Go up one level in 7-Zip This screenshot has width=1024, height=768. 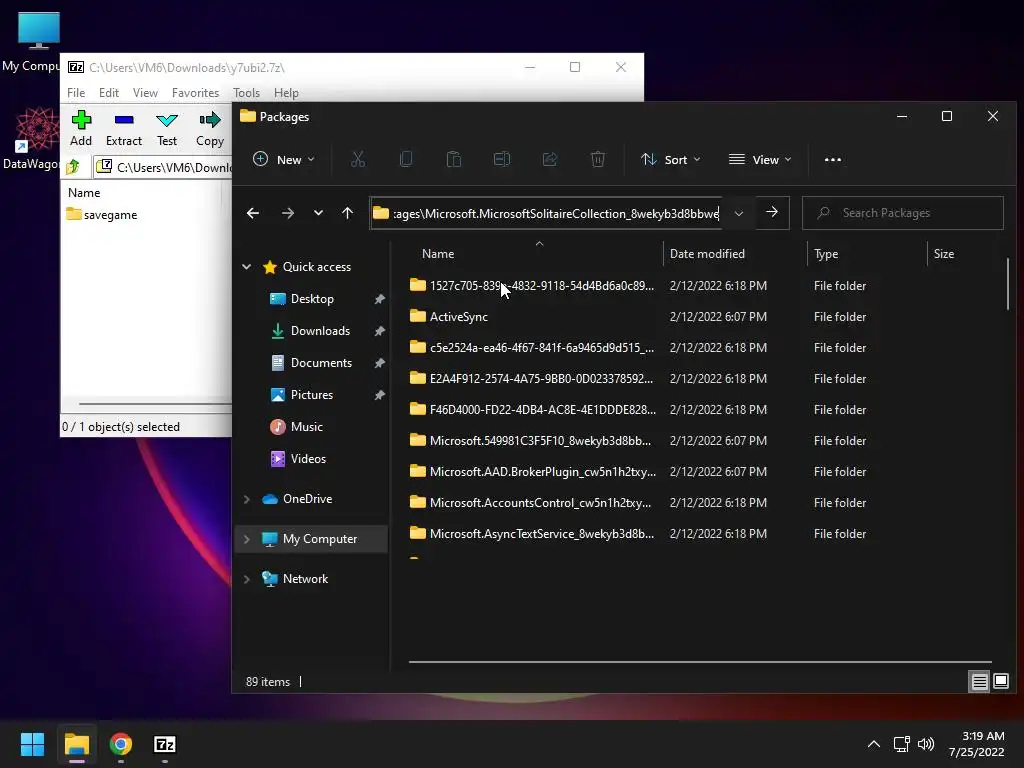(72, 167)
